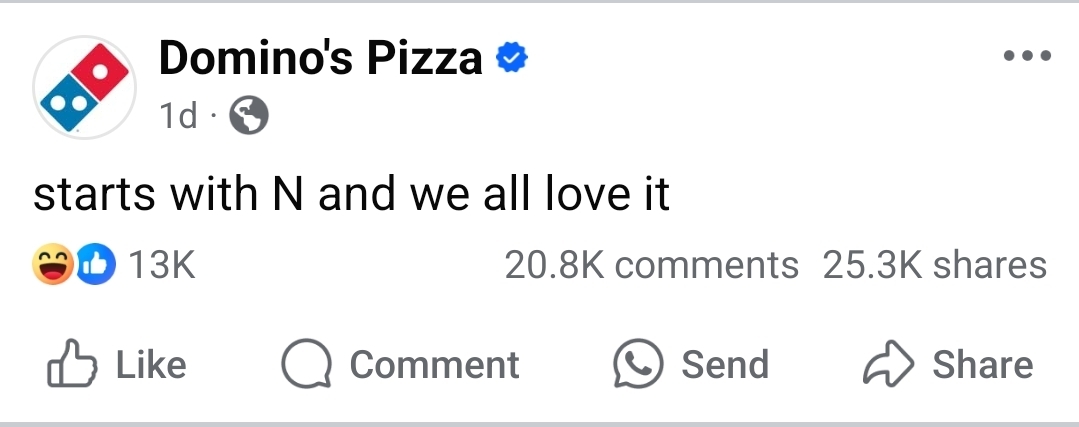Click the curved arrow Share icon
1079x427 pixels.
(888, 364)
